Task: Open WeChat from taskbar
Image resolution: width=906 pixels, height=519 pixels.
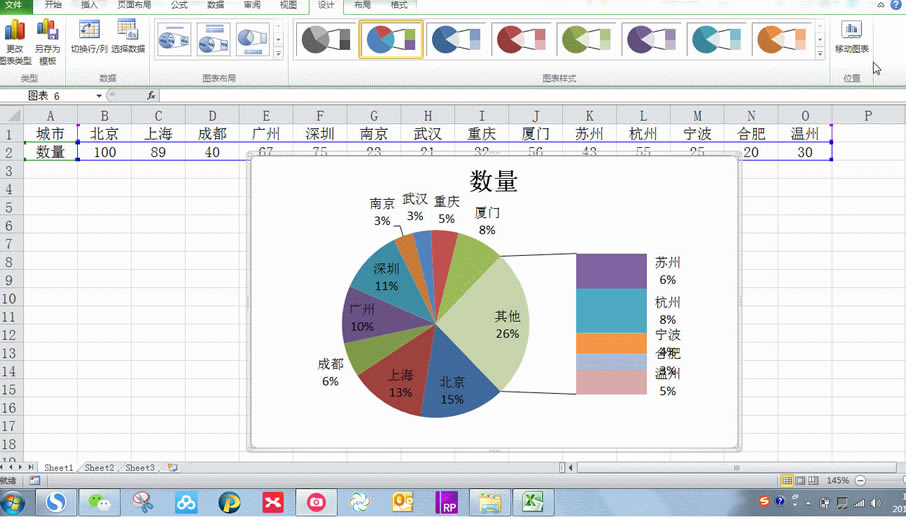Action: click(x=99, y=502)
